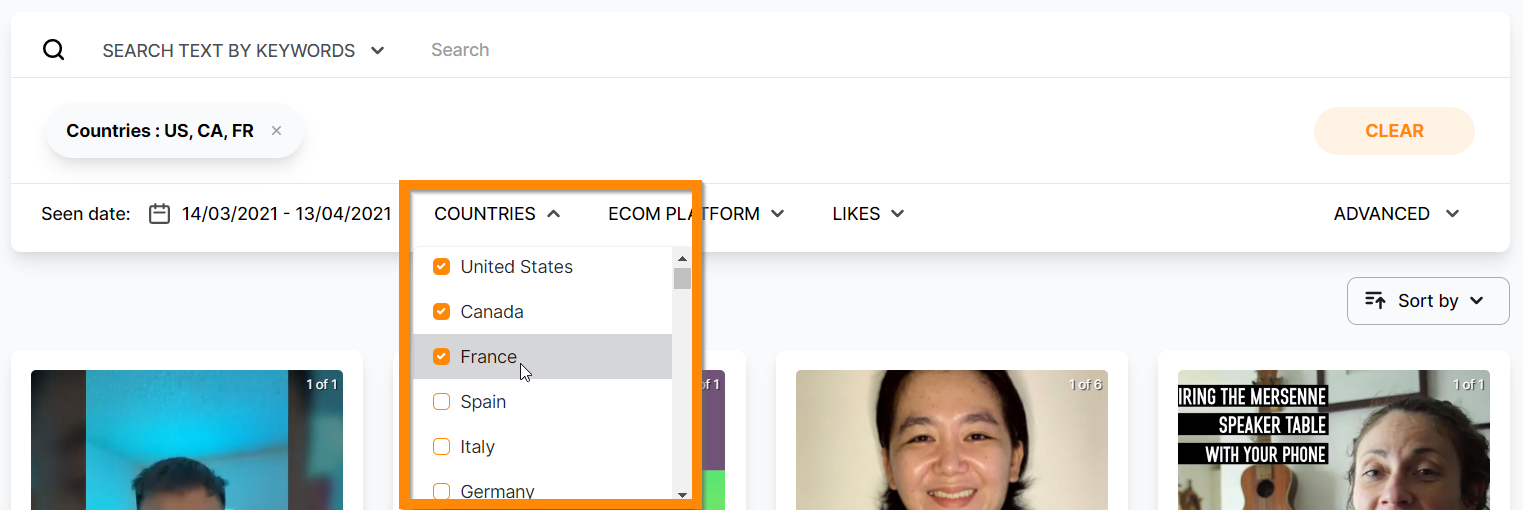Screen dimensions: 1523x510
Task: Click the countries list scrollbar up arrow
Action: pos(682,257)
